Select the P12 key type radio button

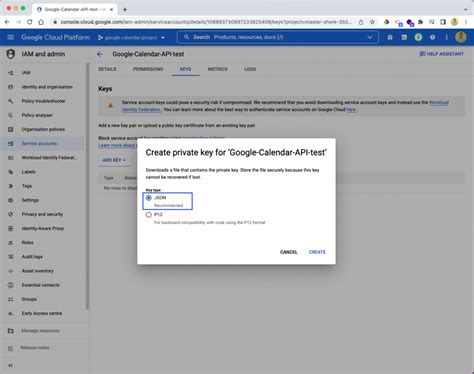[x=149, y=215]
